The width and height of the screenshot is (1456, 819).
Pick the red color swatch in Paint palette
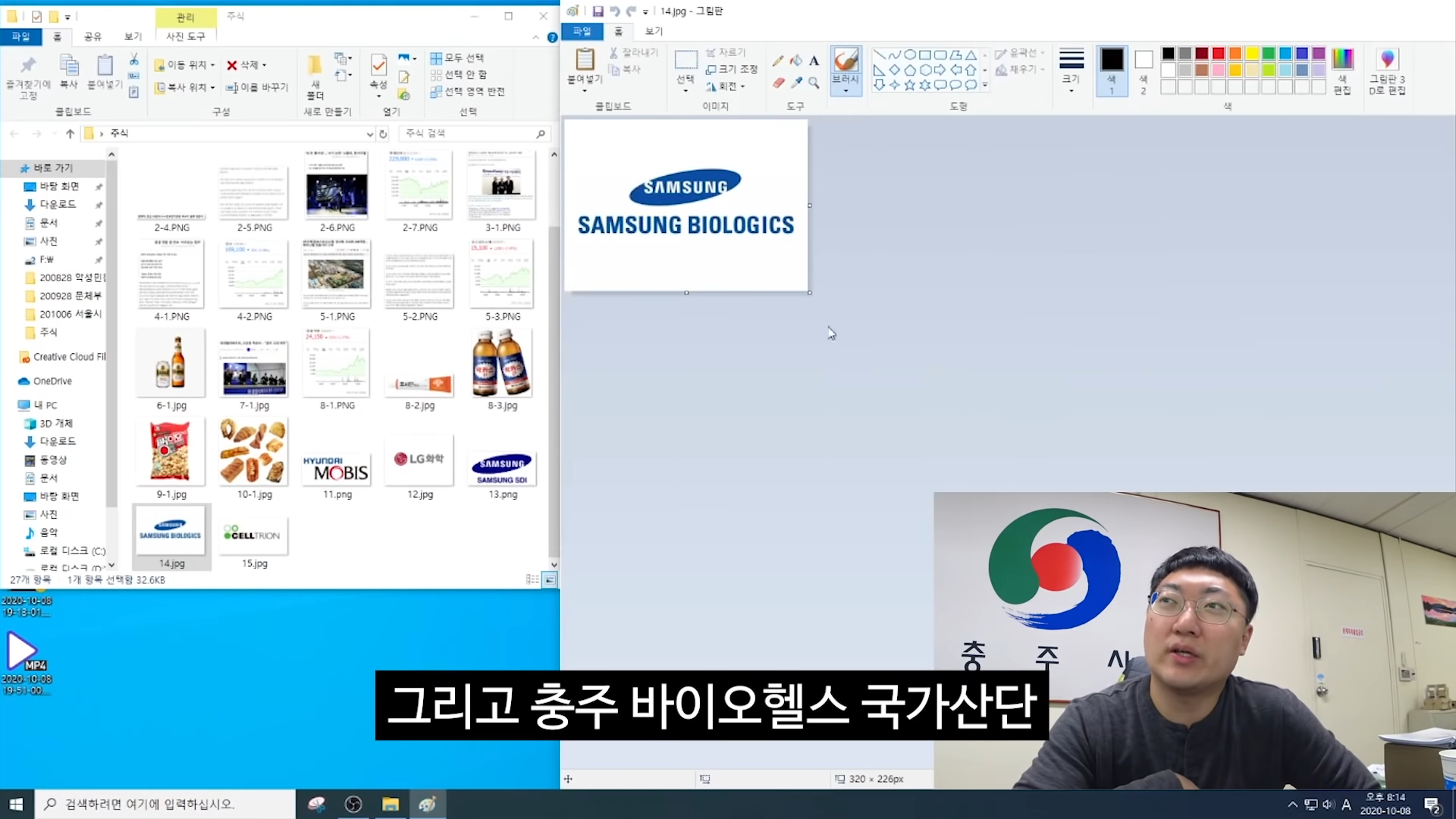pos(1218,53)
